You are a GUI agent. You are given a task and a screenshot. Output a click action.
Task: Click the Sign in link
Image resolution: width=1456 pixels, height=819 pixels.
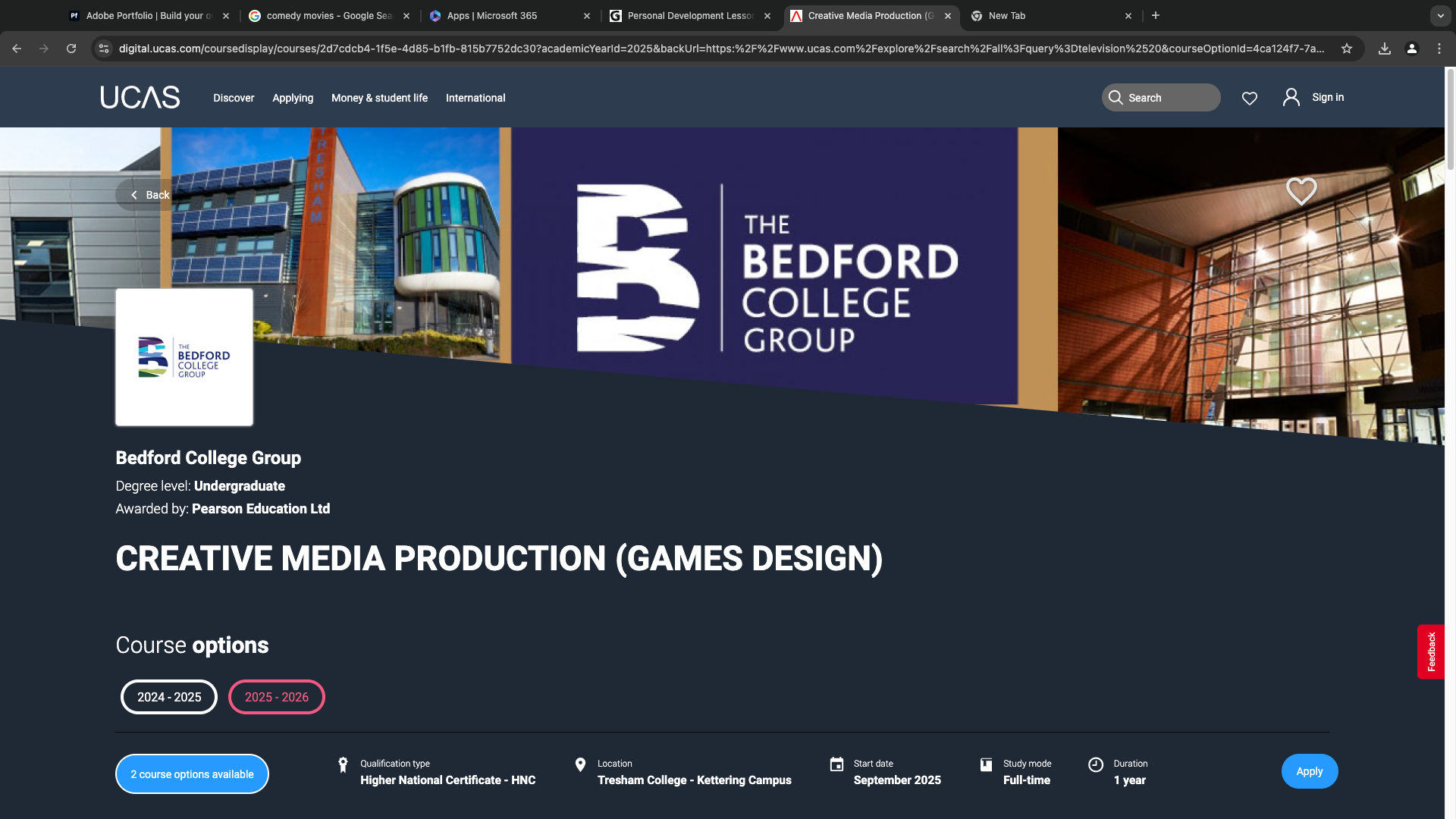pyautogui.click(x=1328, y=97)
